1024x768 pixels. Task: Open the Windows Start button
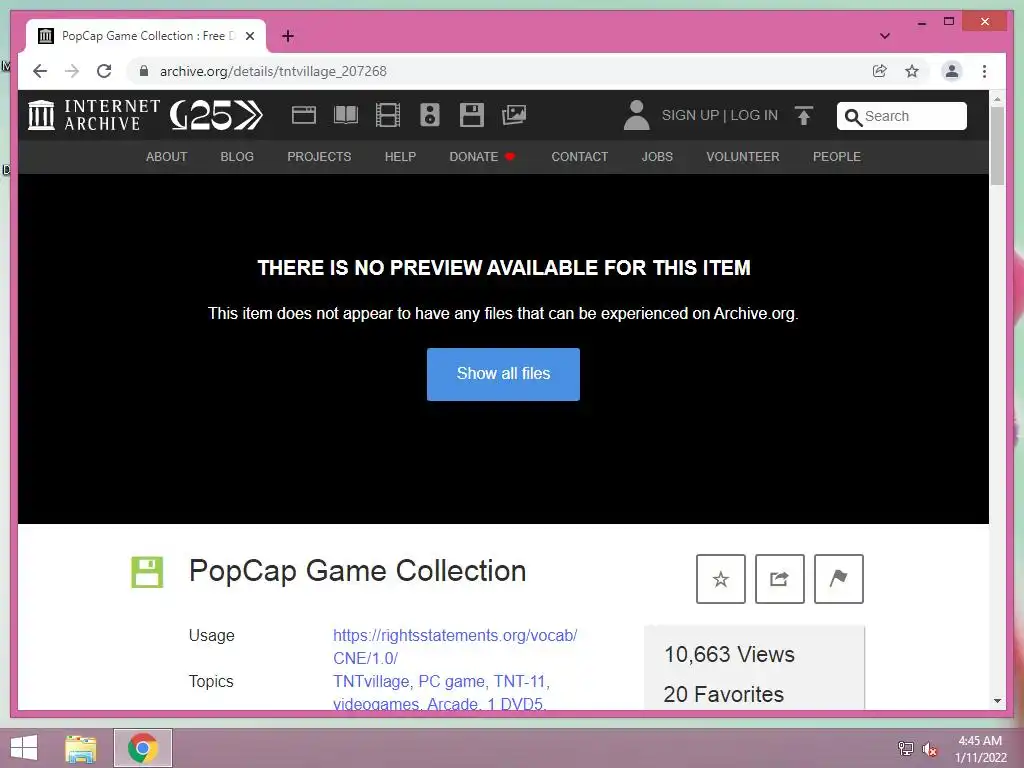[x=24, y=748]
